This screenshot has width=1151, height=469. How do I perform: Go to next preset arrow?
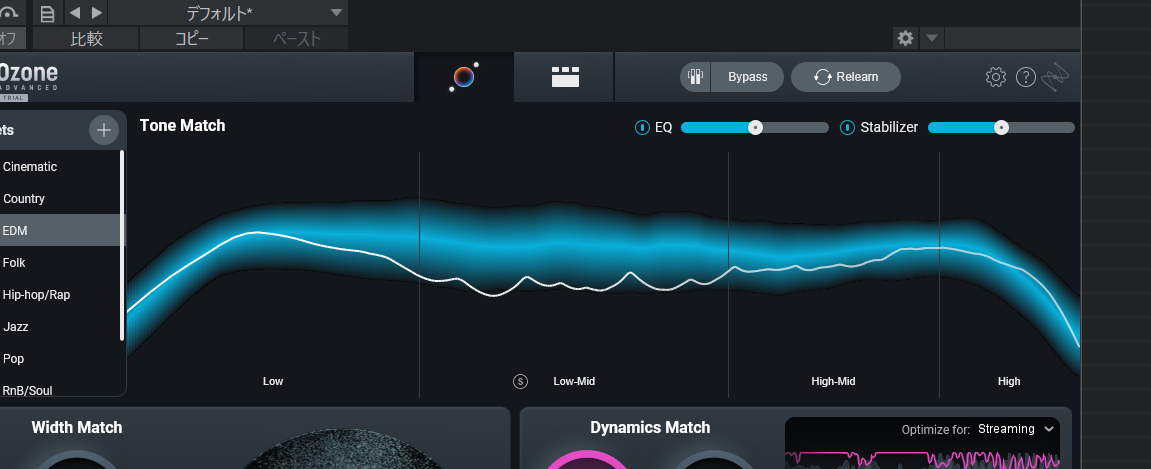tap(97, 12)
